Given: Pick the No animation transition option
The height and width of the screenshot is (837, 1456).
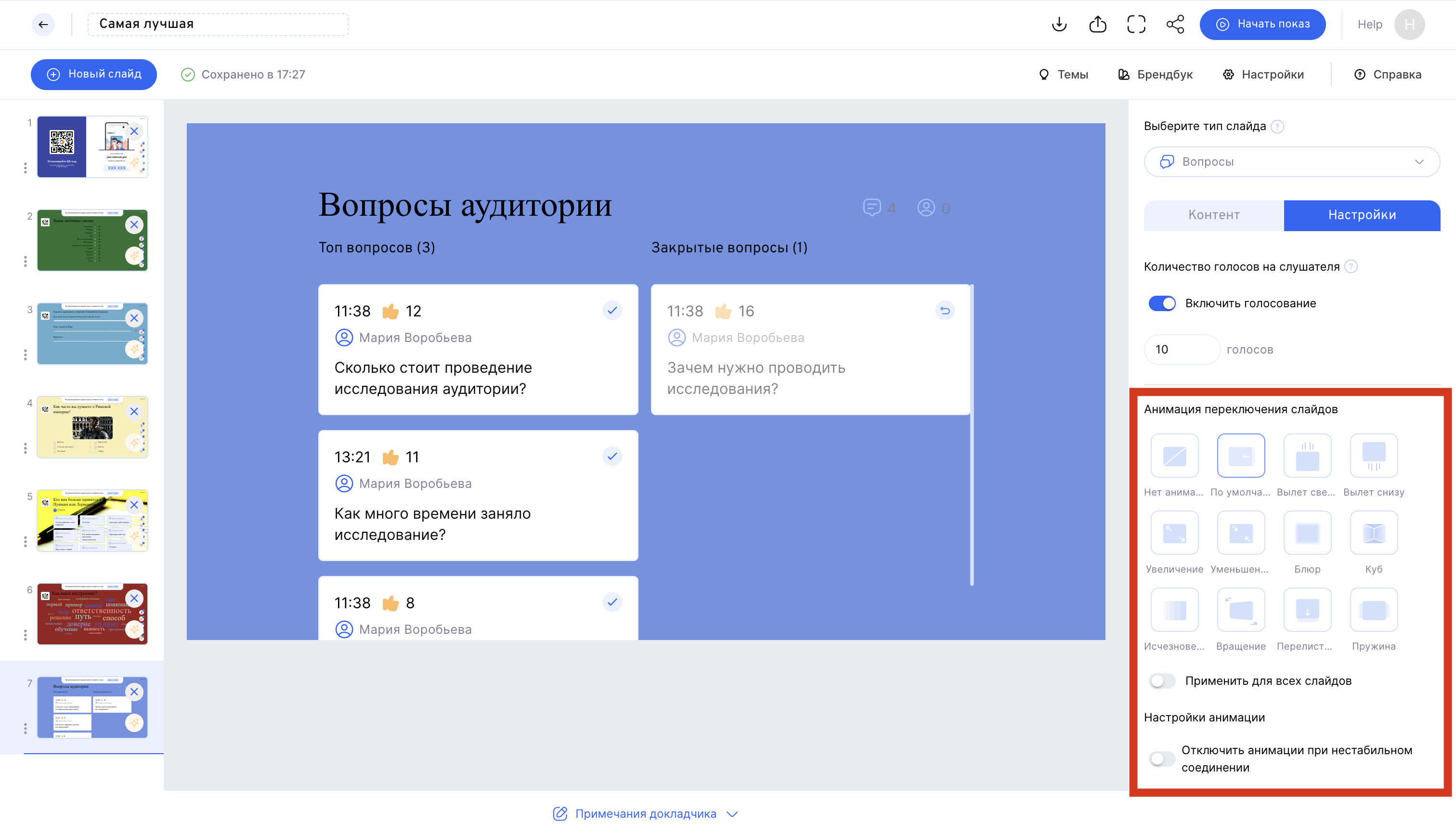Looking at the screenshot, I should point(1174,456).
